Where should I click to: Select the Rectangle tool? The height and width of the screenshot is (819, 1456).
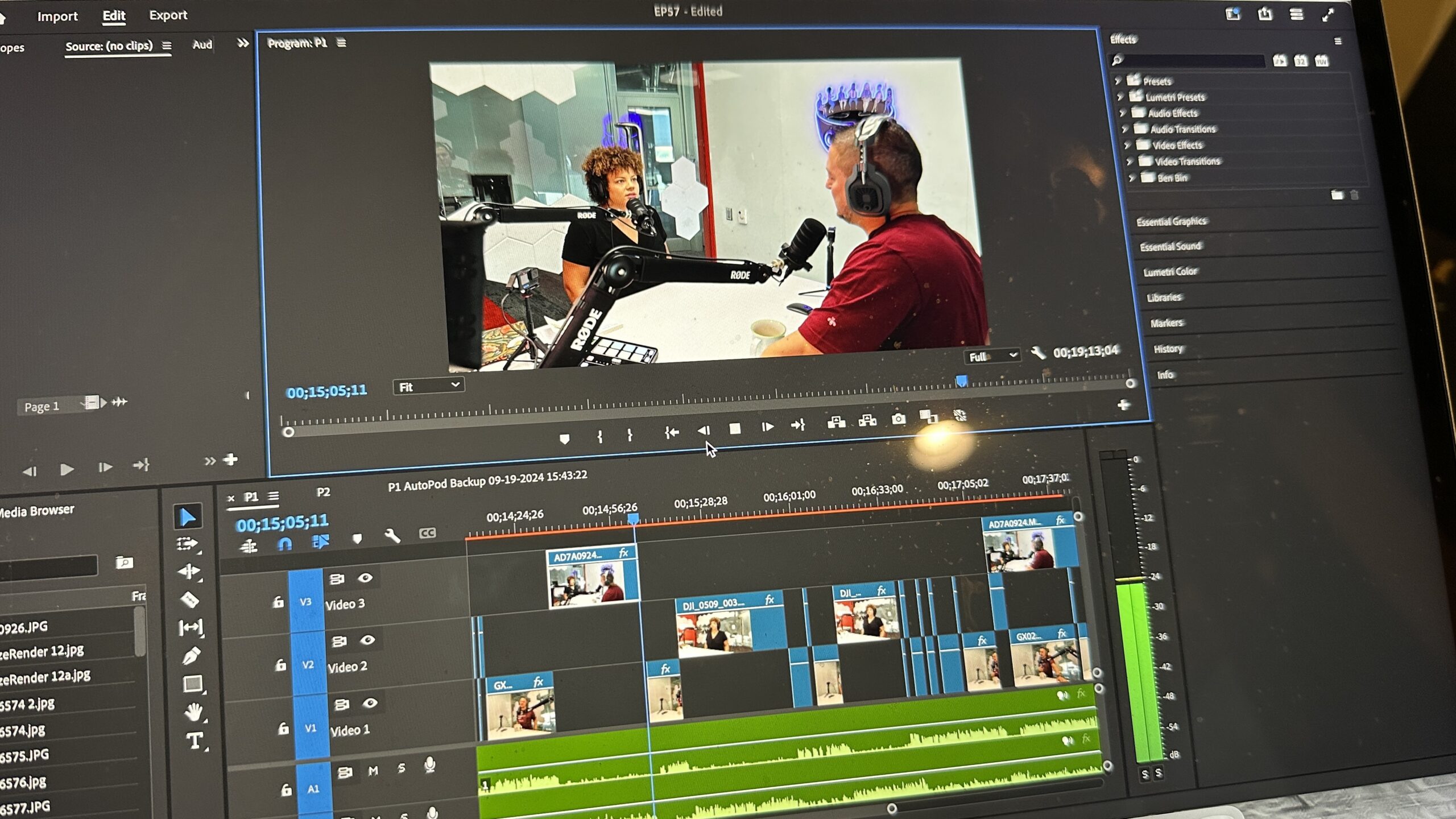(x=193, y=684)
